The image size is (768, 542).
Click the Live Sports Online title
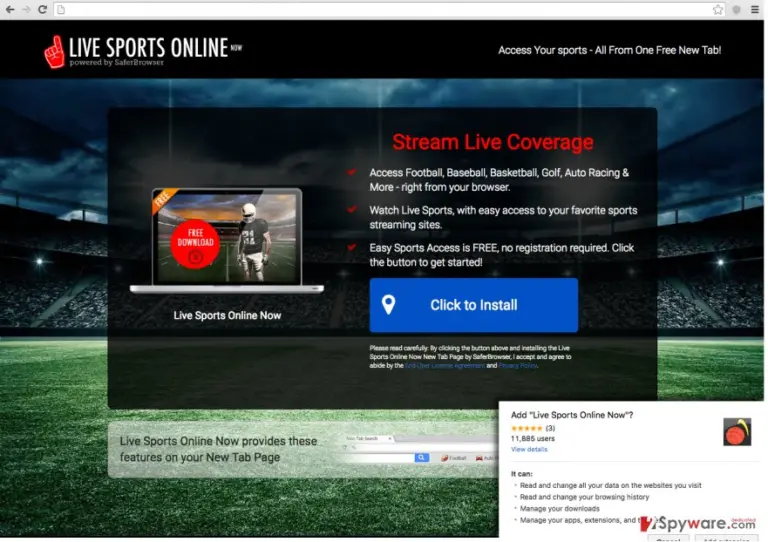[149, 47]
